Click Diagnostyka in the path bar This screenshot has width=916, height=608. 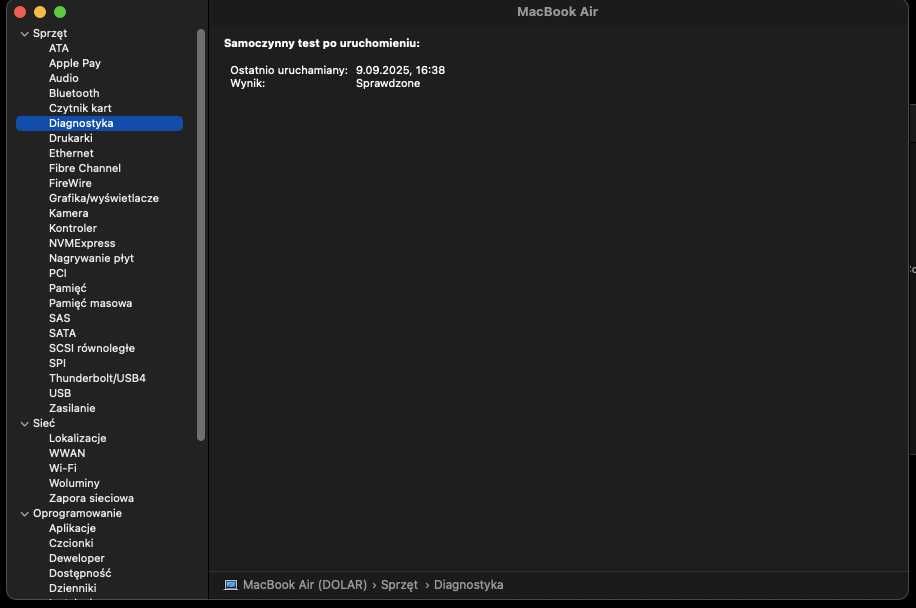pyautogui.click(x=469, y=585)
